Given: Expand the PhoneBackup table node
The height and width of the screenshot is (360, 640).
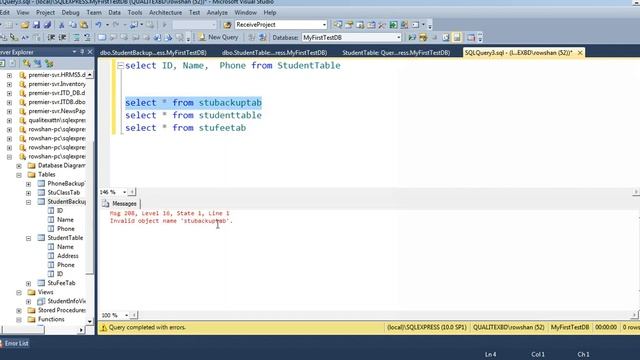Looking at the screenshot, I should 29,184.
